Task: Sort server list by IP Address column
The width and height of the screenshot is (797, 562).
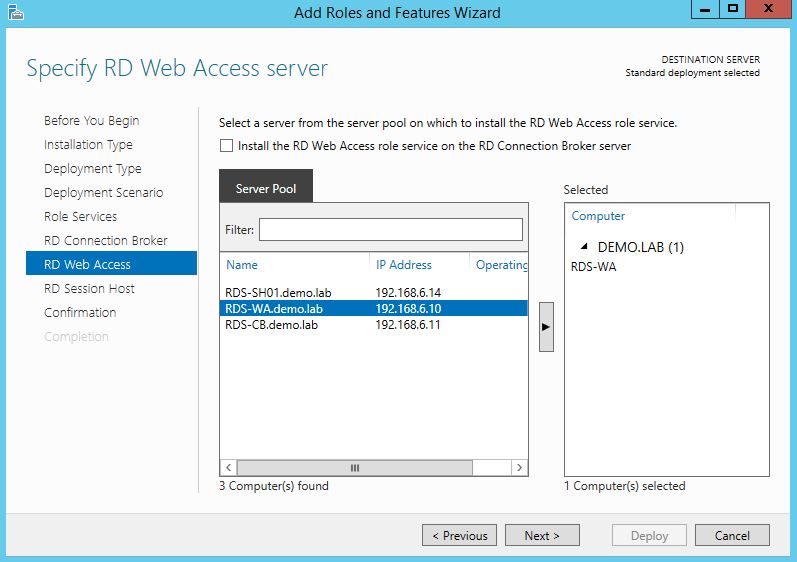Action: click(x=404, y=265)
